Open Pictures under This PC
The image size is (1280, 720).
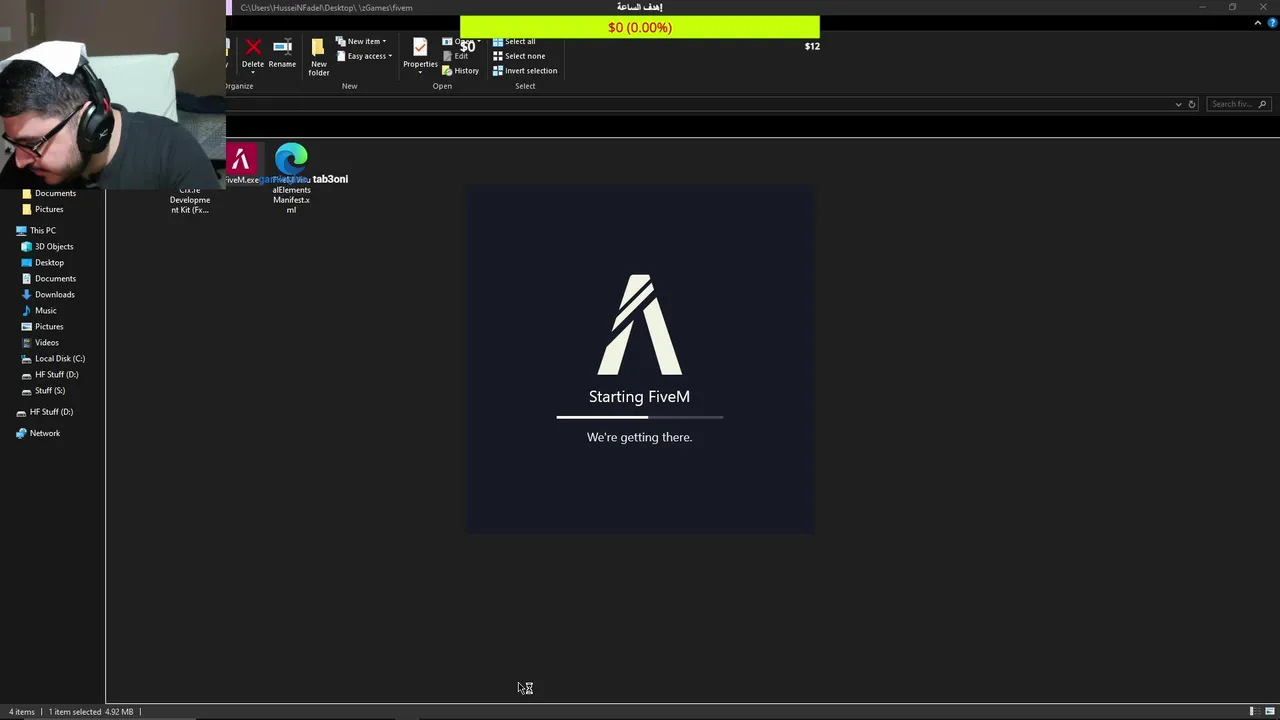coord(42,326)
